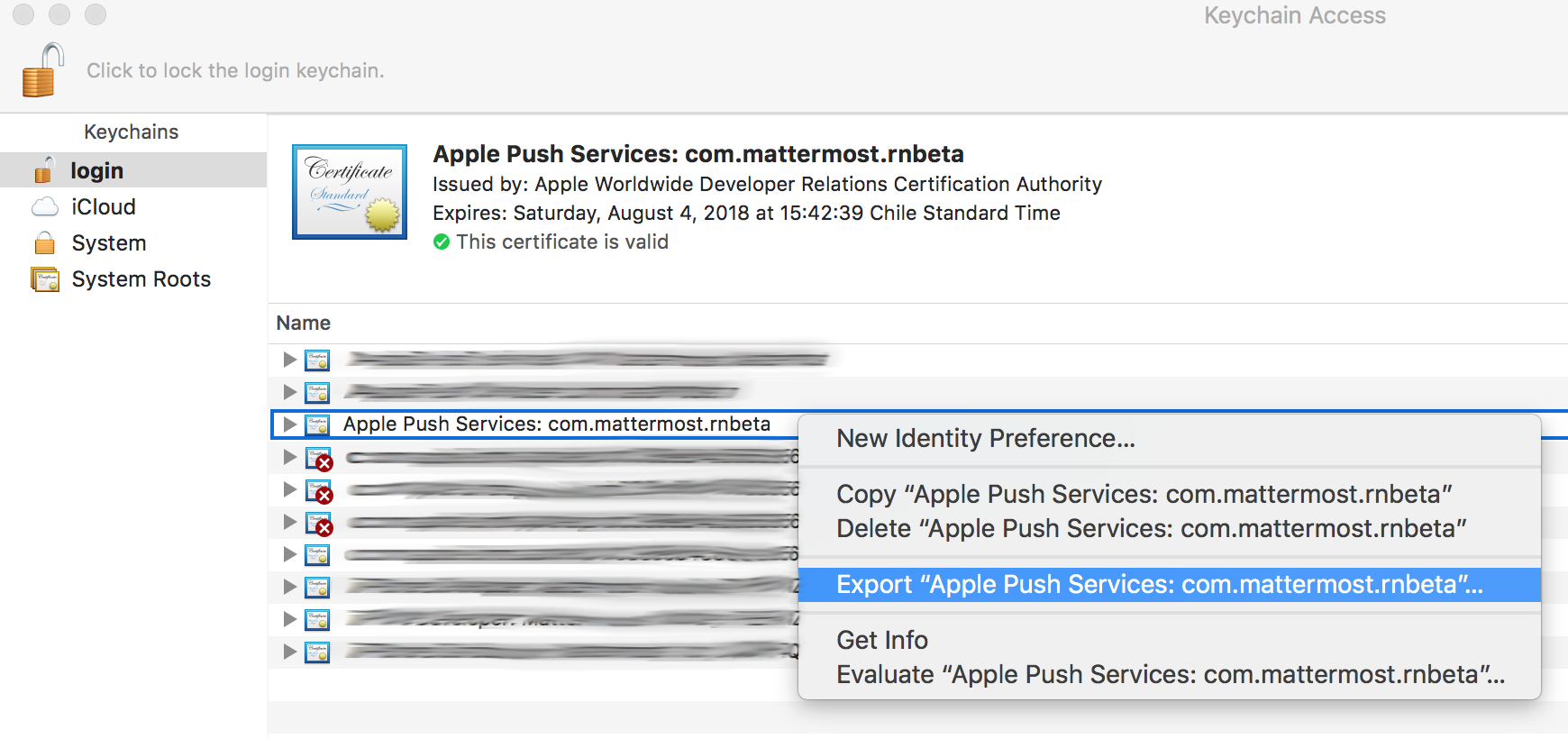Viewport: 1568px width, 739px height.
Task: Choose New Identity Preference from context menu
Action: pyautogui.click(x=985, y=438)
